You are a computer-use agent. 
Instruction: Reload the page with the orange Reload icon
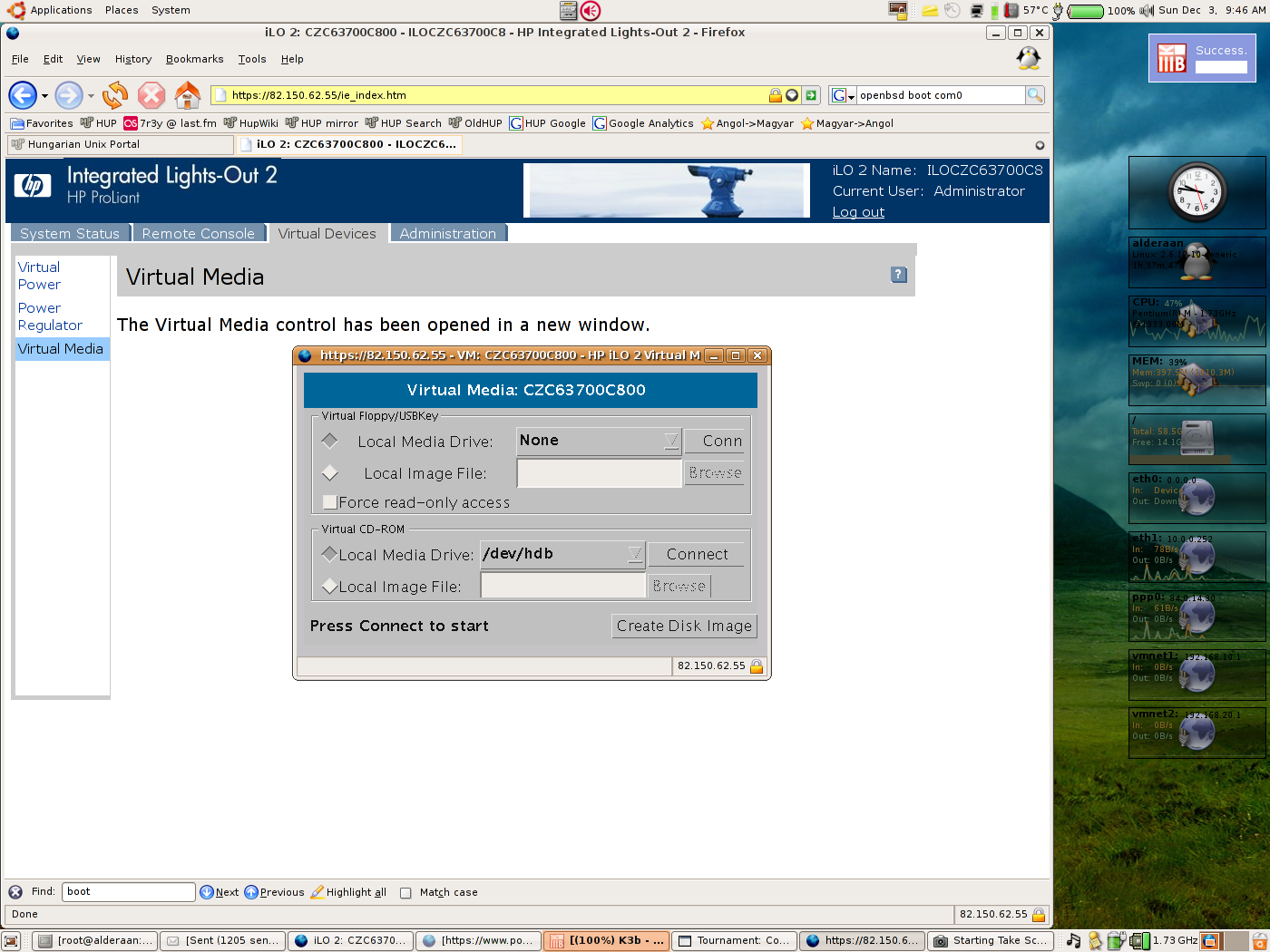coord(115,95)
